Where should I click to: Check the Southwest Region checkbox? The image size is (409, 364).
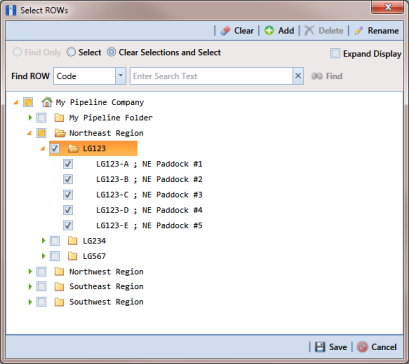[x=41, y=302]
